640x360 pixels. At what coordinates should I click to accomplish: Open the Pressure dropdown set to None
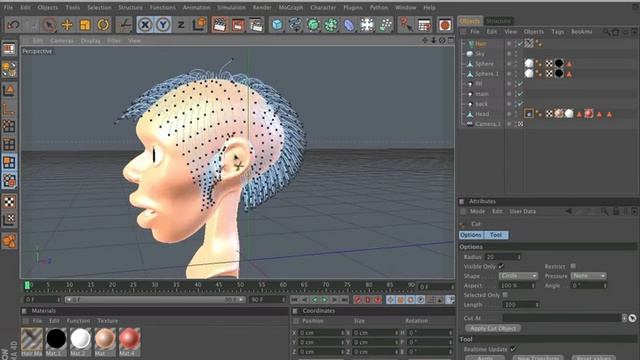click(x=589, y=276)
